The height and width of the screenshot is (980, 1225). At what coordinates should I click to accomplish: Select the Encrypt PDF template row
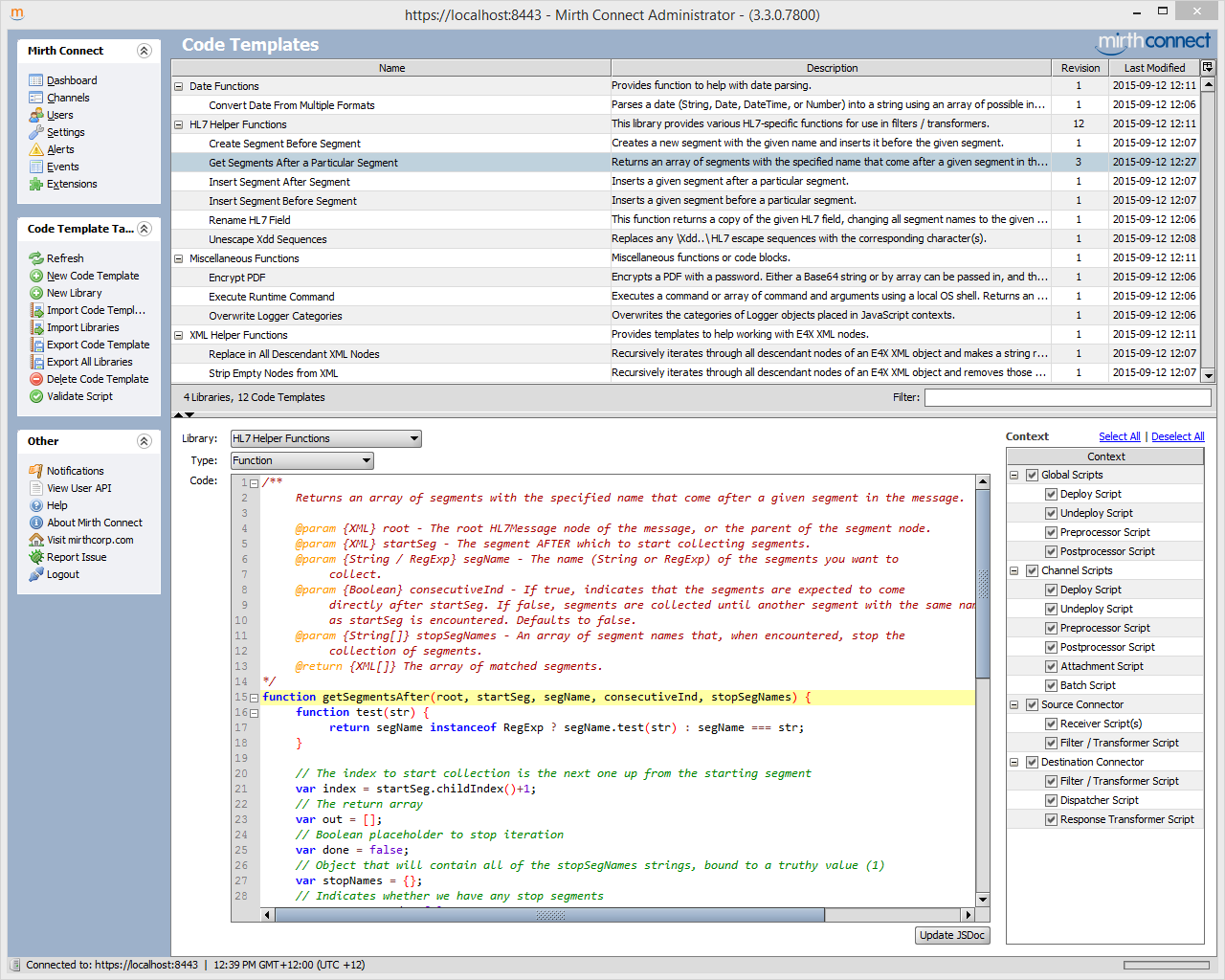[x=685, y=278]
